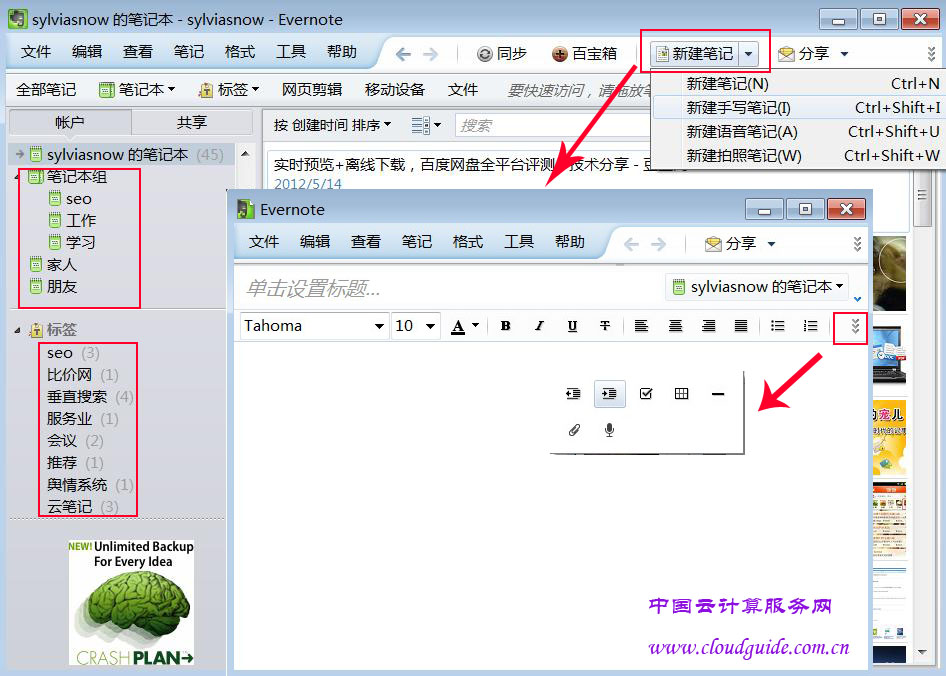The height and width of the screenshot is (676, 946).
Task: Expand editor toolbar overflow chevron
Action: [855, 327]
